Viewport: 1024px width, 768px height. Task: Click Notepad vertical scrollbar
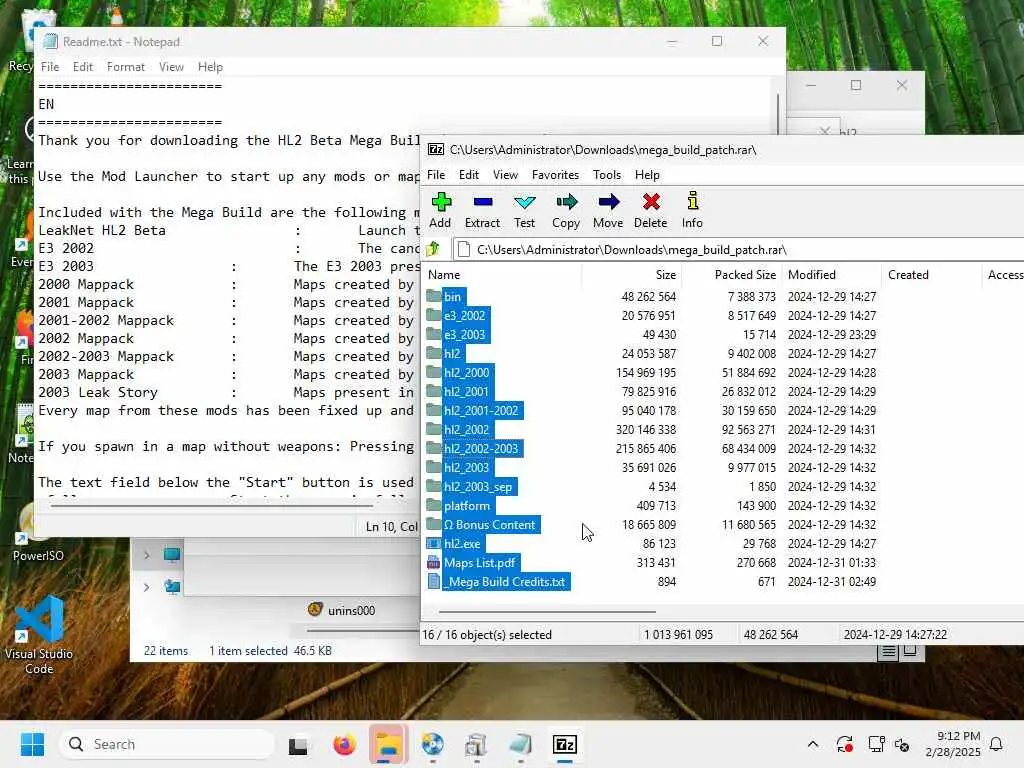click(x=777, y=114)
